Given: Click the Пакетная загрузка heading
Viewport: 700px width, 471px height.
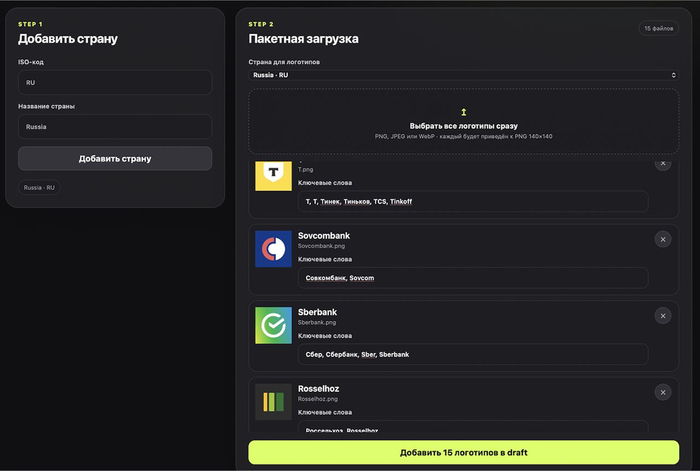Looking at the screenshot, I should [303, 39].
